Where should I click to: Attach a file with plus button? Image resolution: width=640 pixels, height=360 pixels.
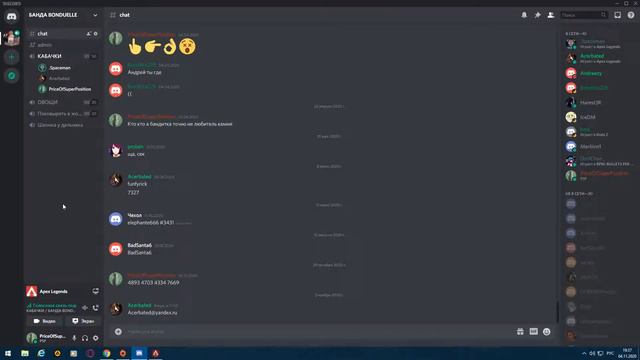tap(118, 332)
